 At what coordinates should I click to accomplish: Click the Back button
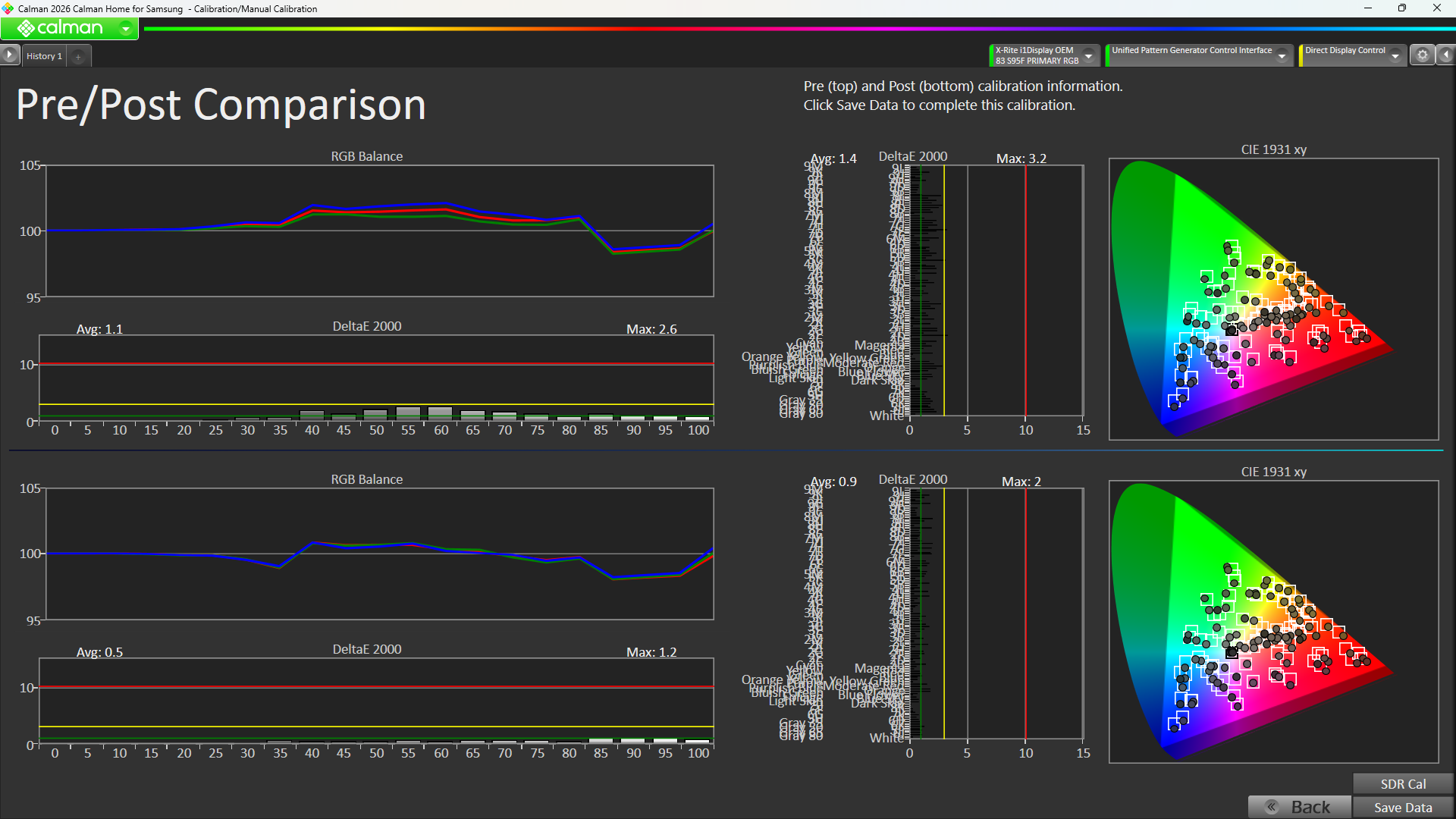click(x=1299, y=807)
